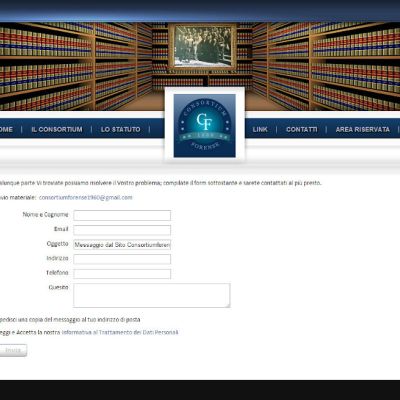Click the group photo in library banner

click(203, 46)
